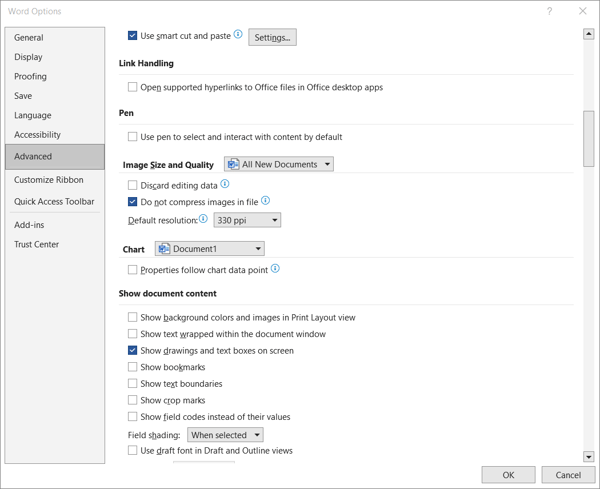Click the vertical scrollbar thumb
The width and height of the screenshot is (600, 489).
click(x=589, y=139)
